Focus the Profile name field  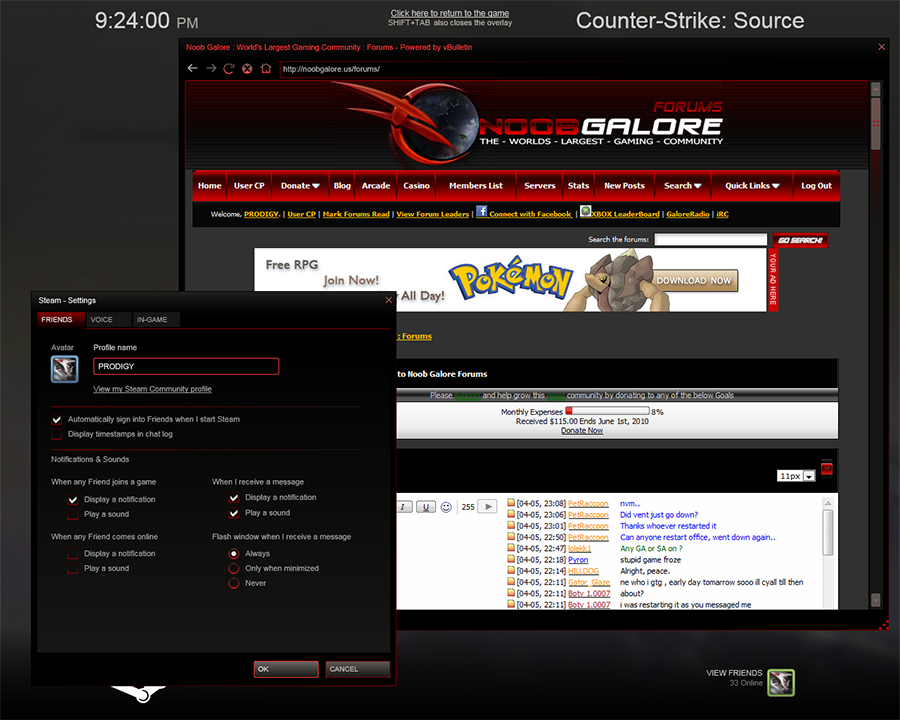(x=186, y=366)
